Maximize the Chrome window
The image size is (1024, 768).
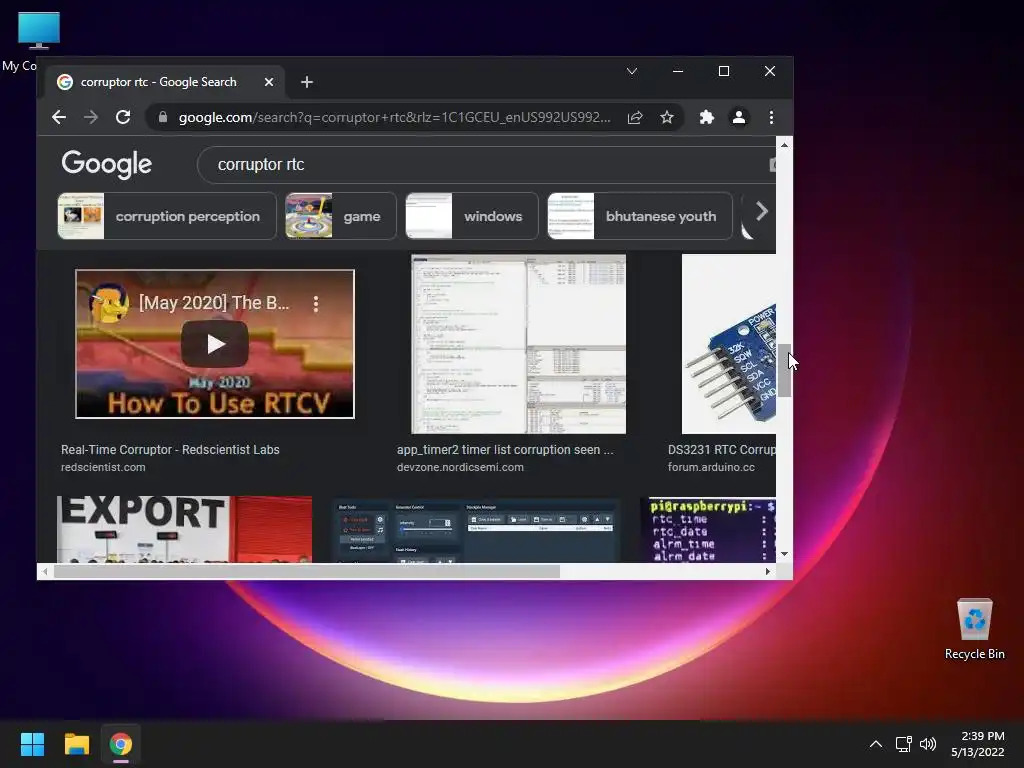(x=724, y=71)
